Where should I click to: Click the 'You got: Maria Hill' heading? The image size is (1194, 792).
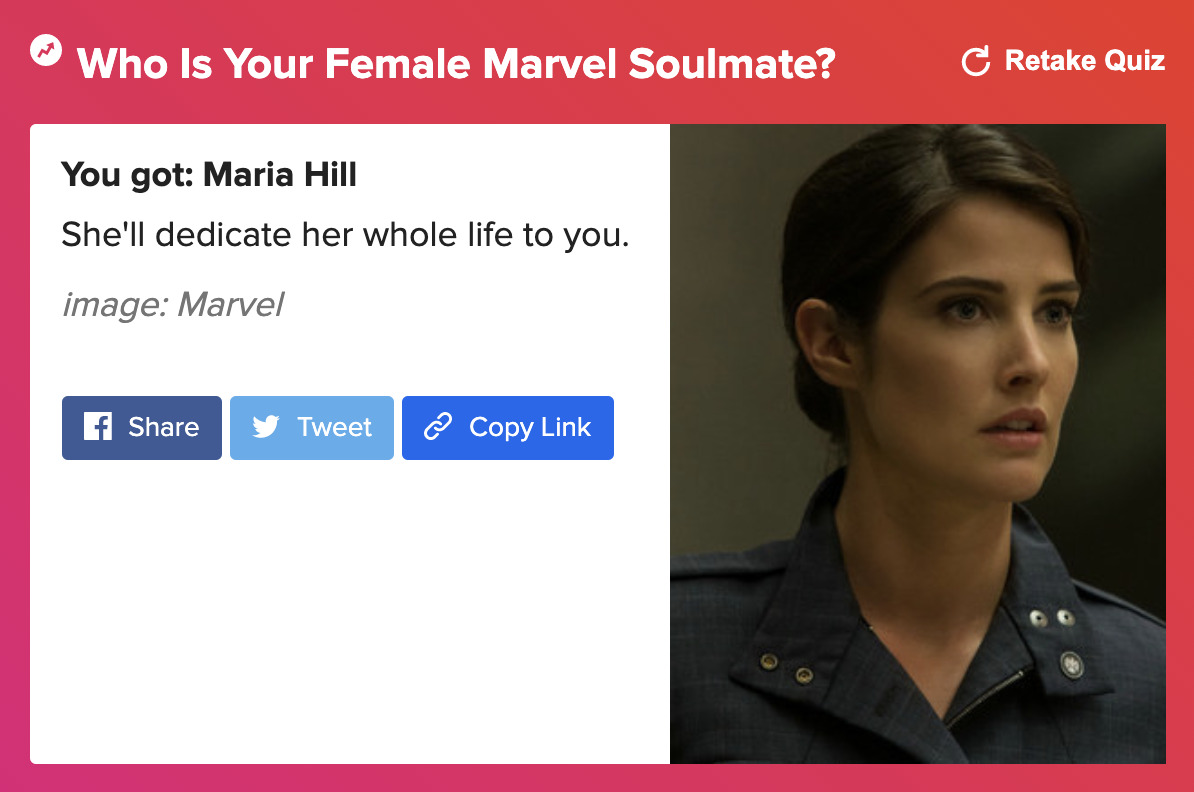point(209,174)
